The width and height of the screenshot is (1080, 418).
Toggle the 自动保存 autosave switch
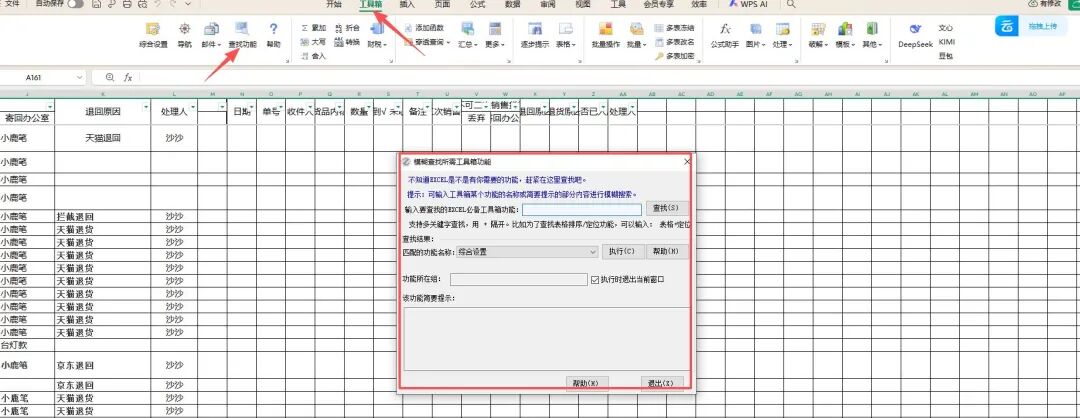[x=75, y=4]
